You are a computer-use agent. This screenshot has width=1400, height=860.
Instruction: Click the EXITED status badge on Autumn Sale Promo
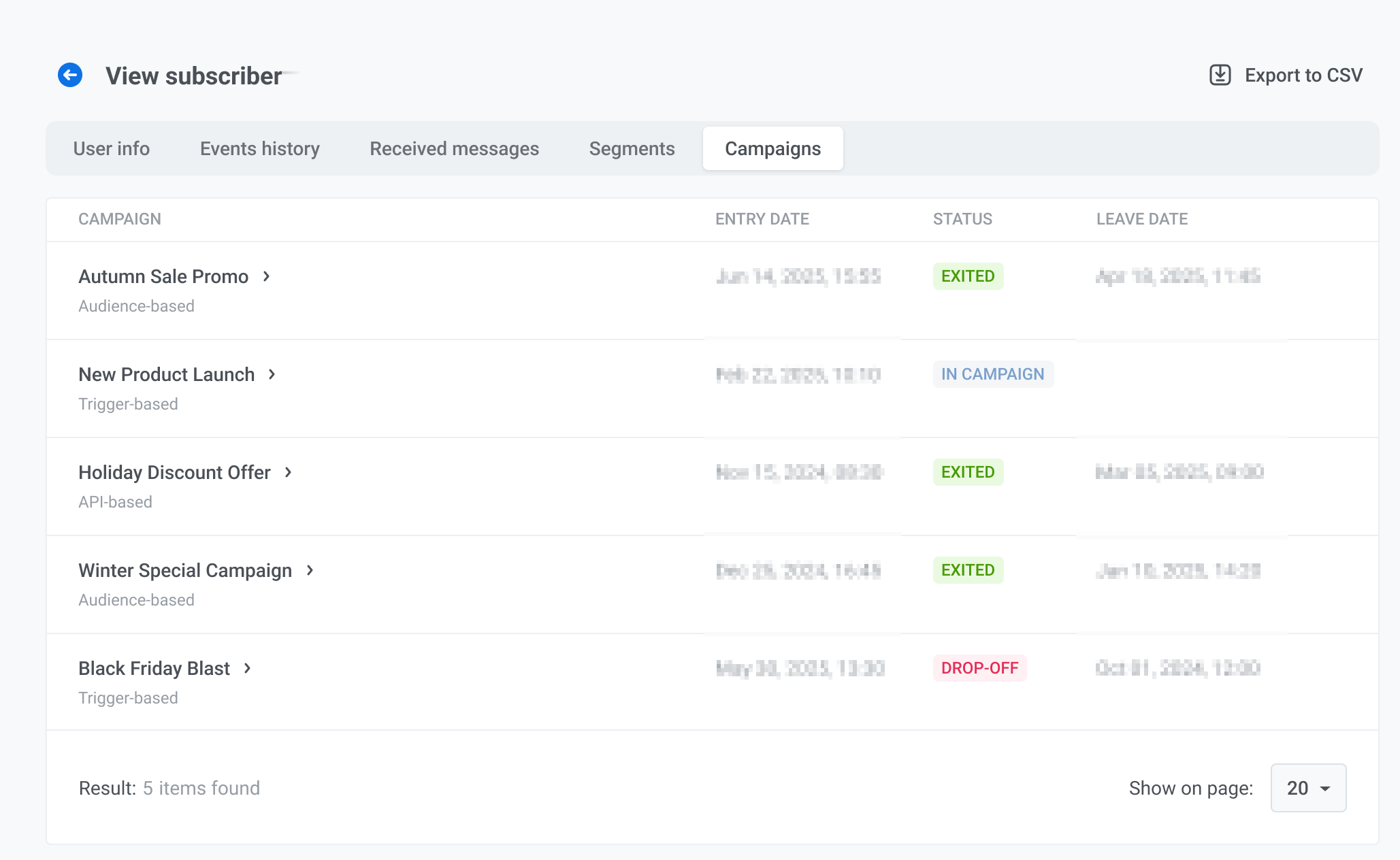[x=968, y=276]
